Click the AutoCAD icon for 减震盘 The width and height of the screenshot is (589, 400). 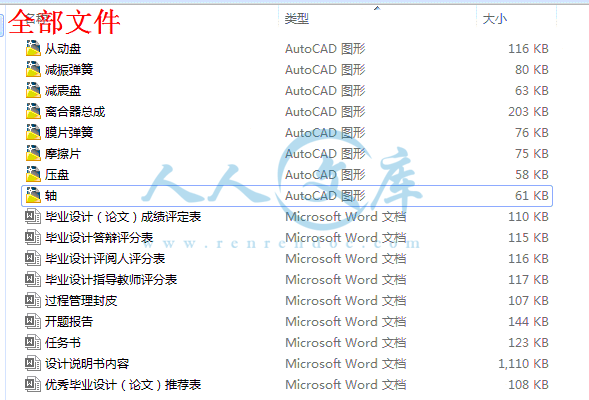tap(33, 90)
